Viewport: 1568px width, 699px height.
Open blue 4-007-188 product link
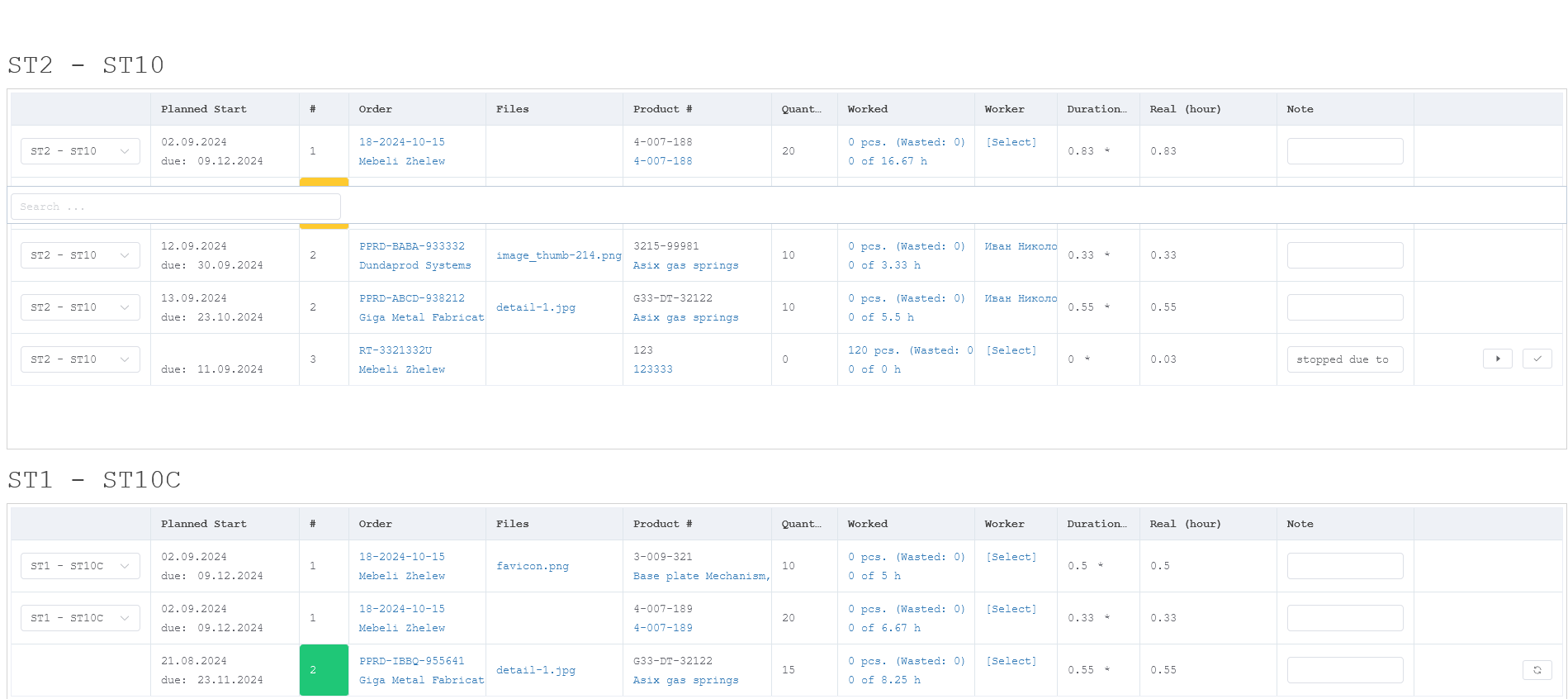click(662, 161)
